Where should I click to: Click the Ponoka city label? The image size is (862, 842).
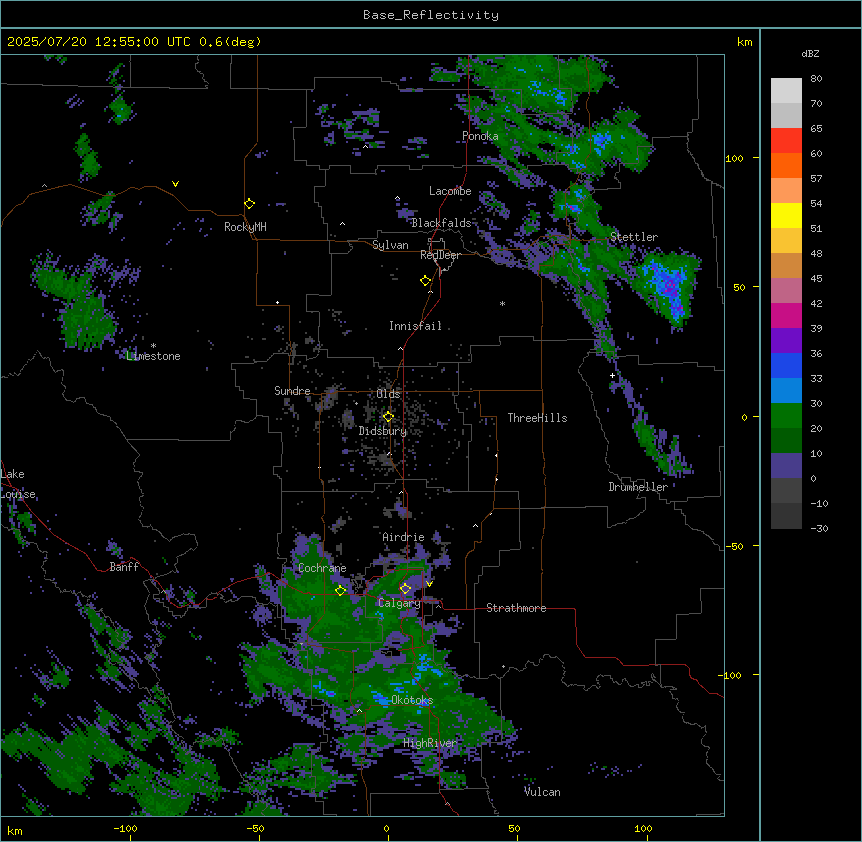(x=480, y=136)
